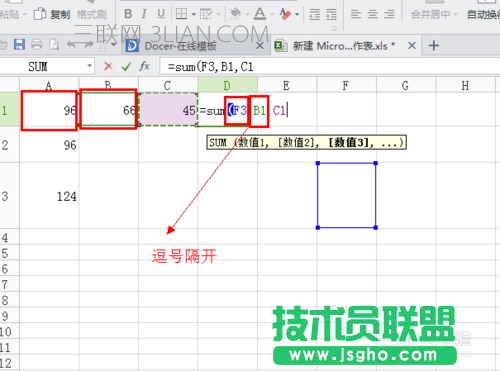This screenshot has height=371, width=500.
Task: Toggle 自动换行 wrap text
Action: pos(483,14)
